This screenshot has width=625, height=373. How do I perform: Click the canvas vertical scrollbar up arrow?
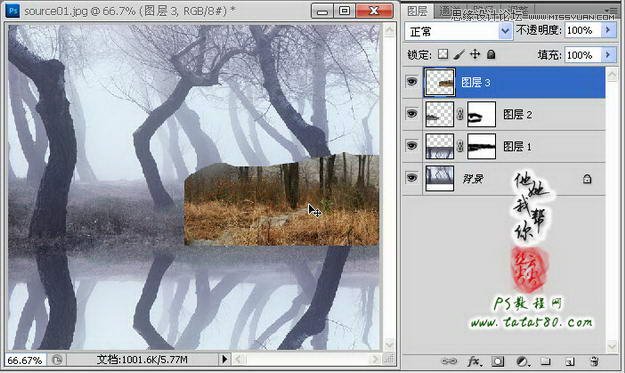tap(389, 30)
